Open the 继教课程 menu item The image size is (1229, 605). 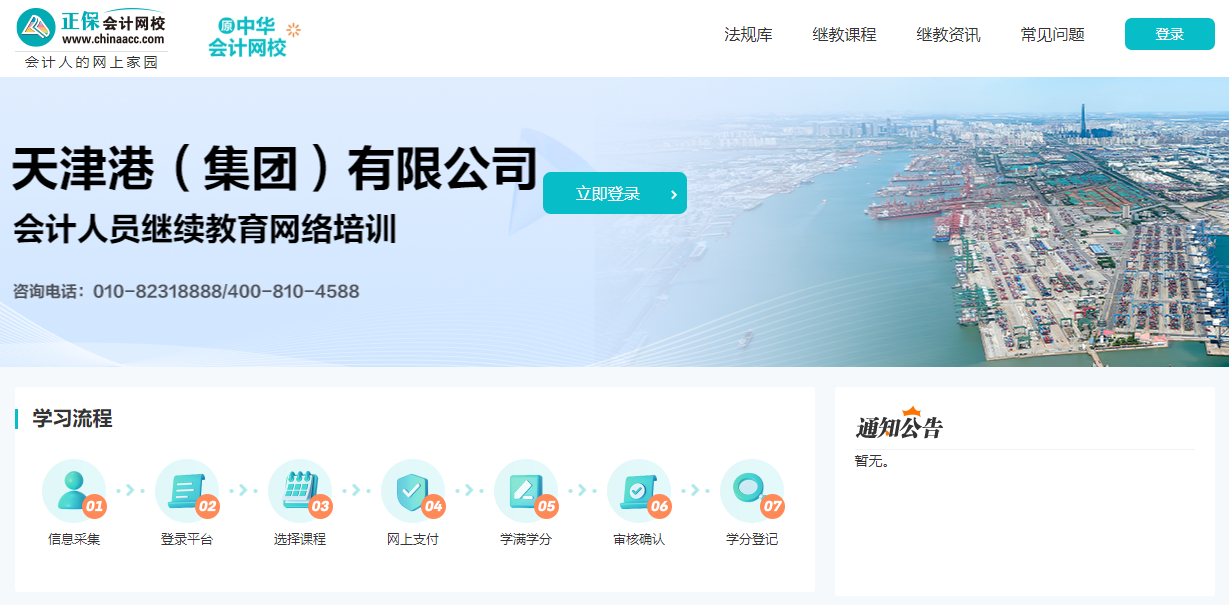[844, 34]
